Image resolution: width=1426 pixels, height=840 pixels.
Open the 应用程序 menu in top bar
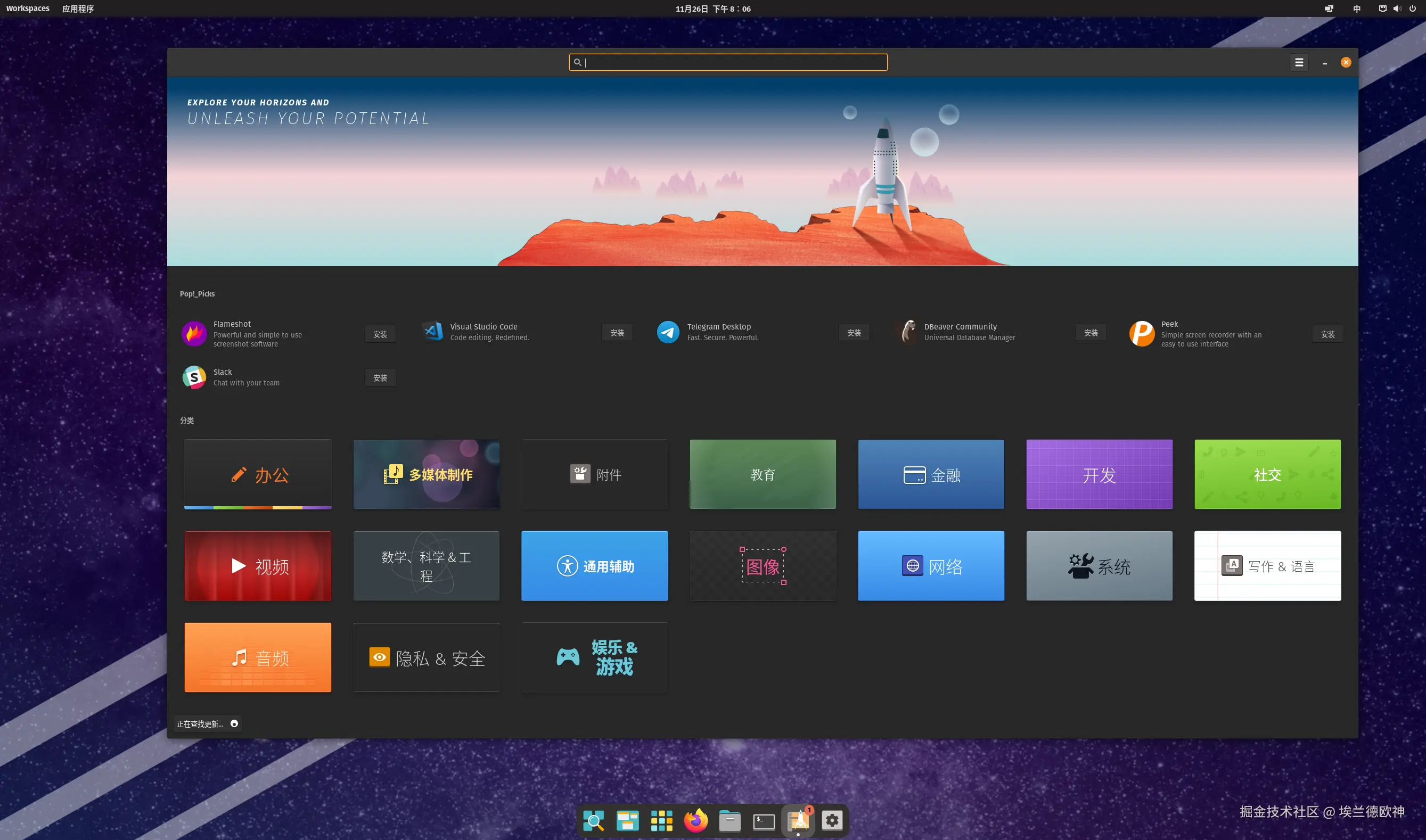78,9
